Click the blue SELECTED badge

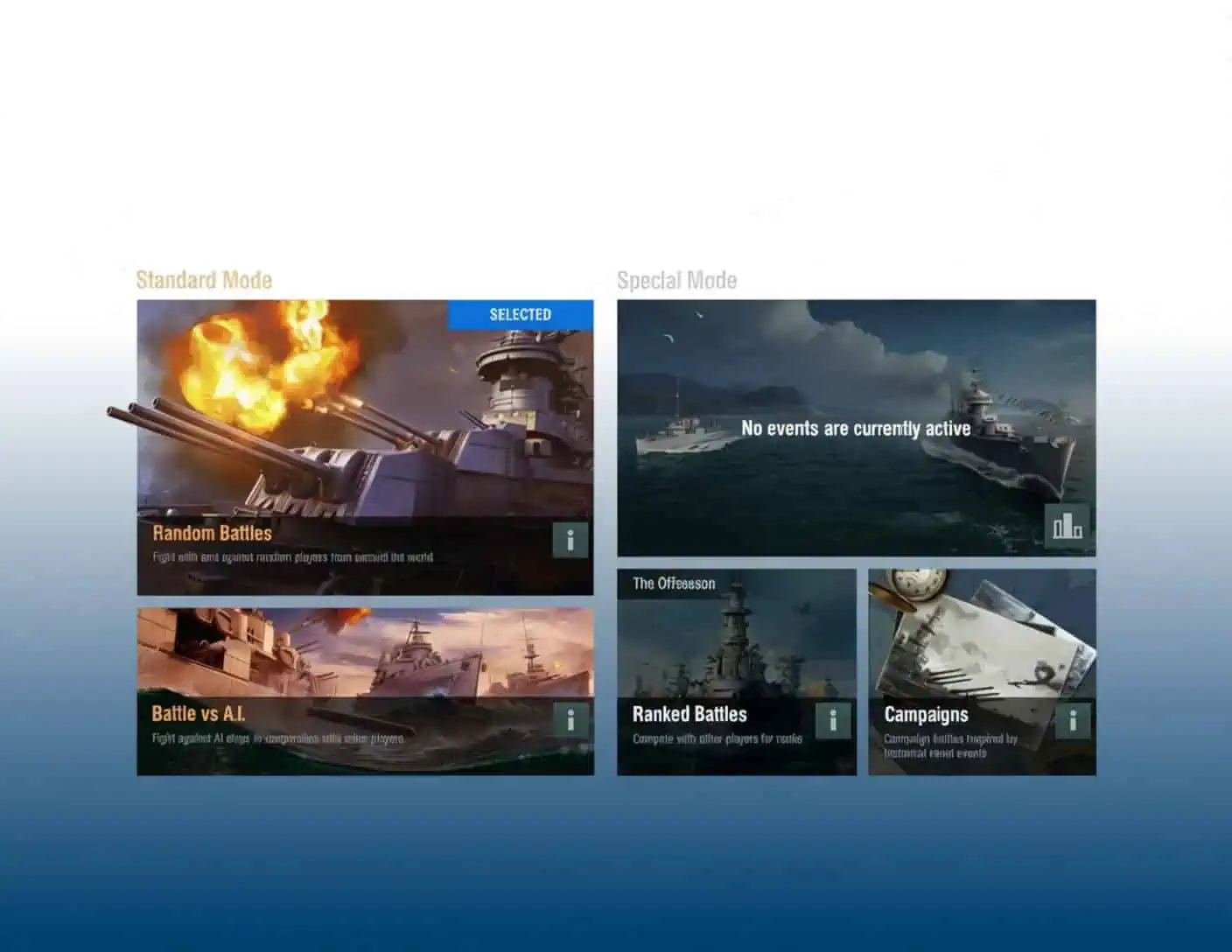521,315
